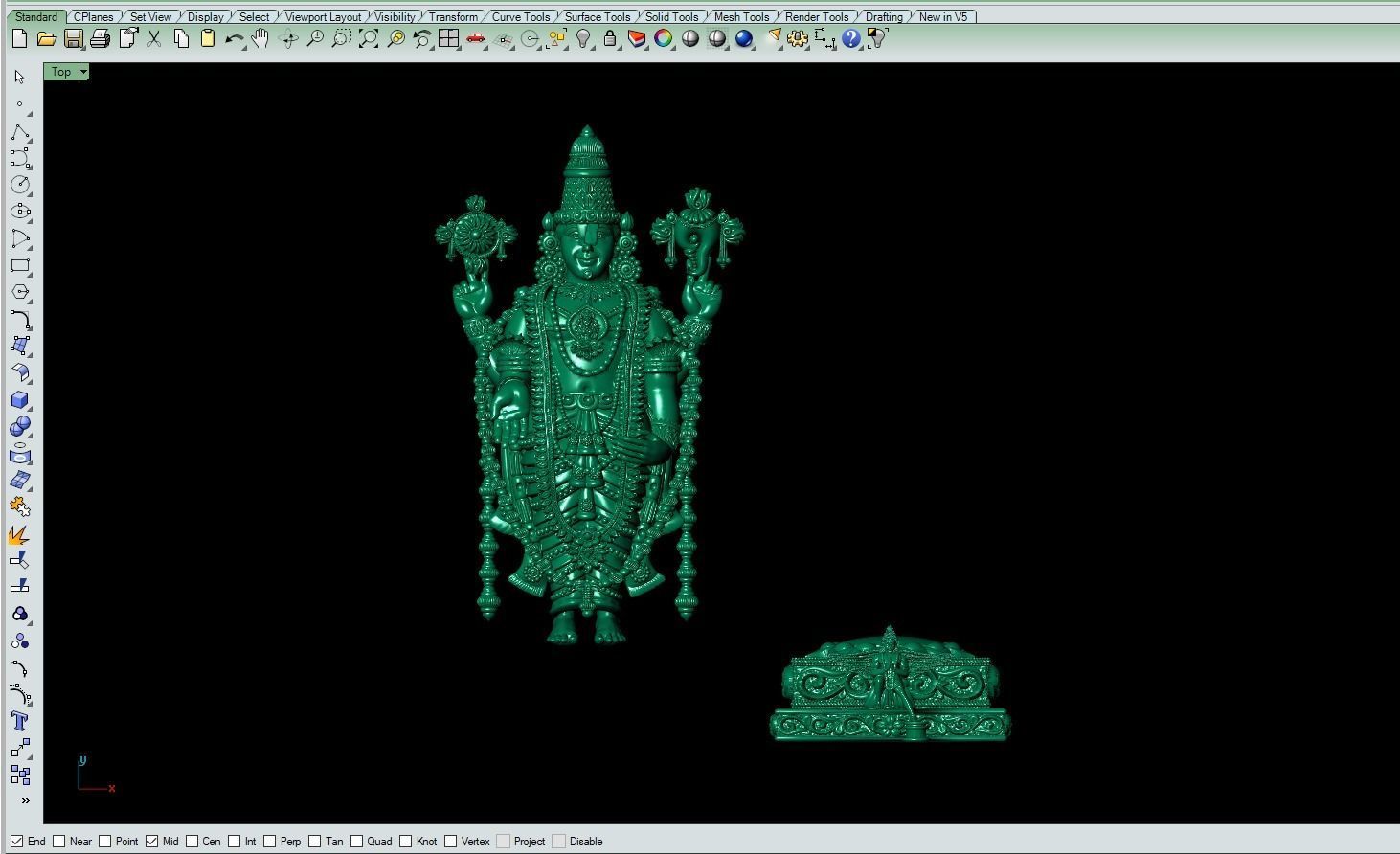Enable the Vertex object snap
The height and width of the screenshot is (854, 1400).
(450, 842)
